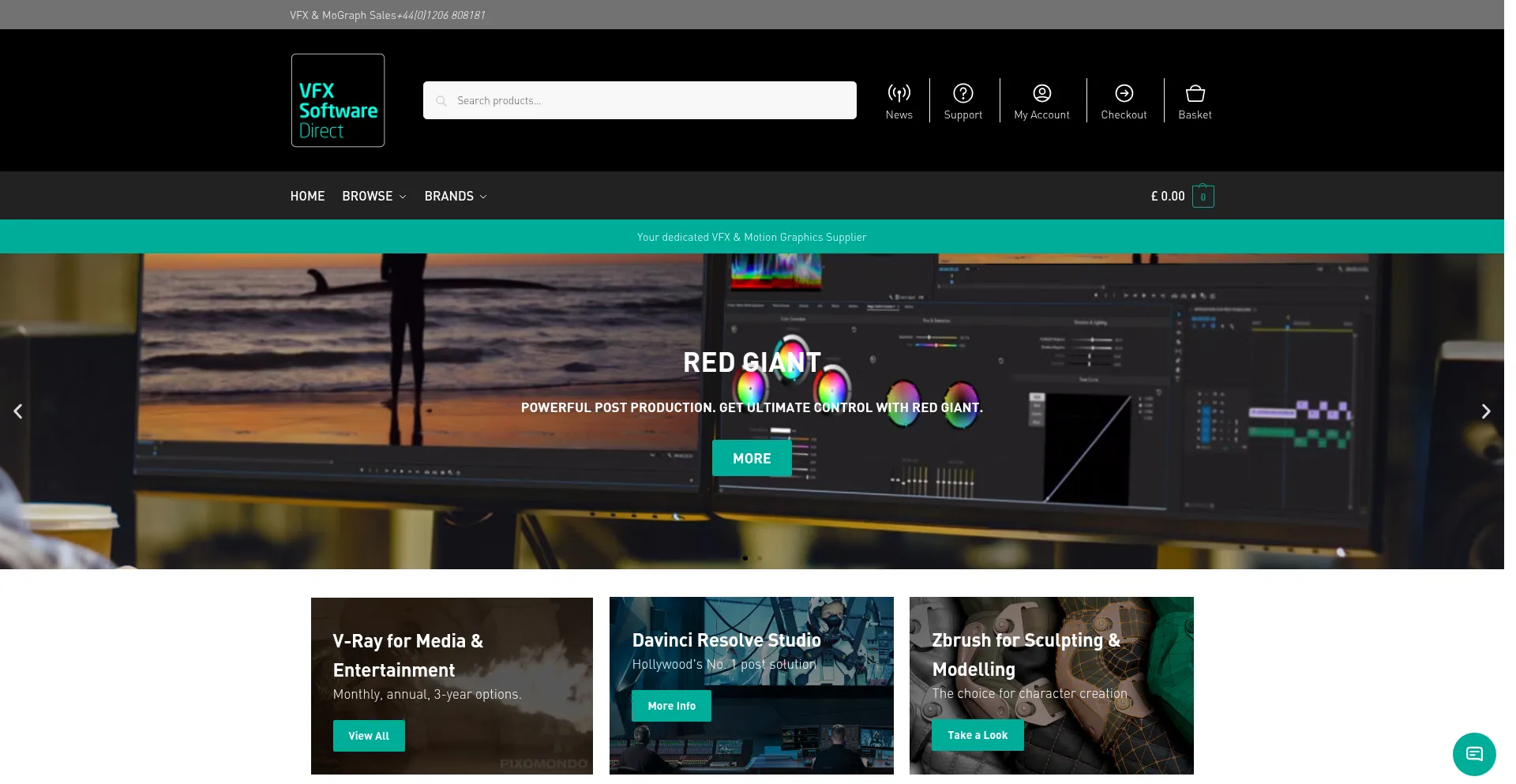This screenshot has width=1516, height=784.
Task: Click Take a Look for Zbrush
Action: point(978,735)
